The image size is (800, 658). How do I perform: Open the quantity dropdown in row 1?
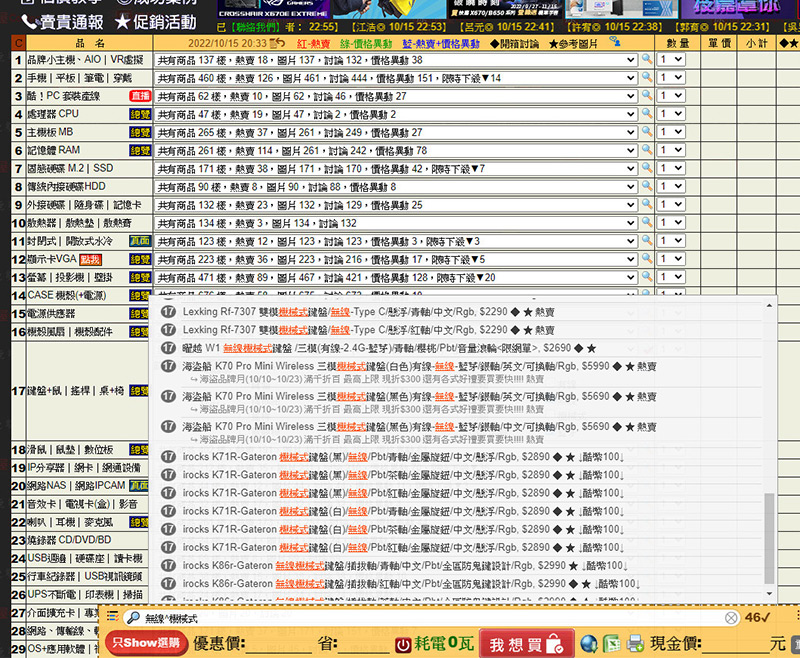pyautogui.click(x=670, y=59)
